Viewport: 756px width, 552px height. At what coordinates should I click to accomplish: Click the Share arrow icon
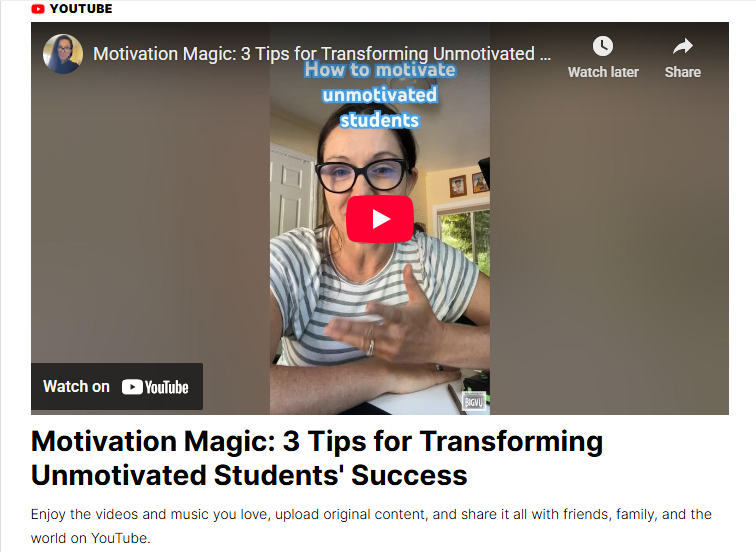point(683,46)
